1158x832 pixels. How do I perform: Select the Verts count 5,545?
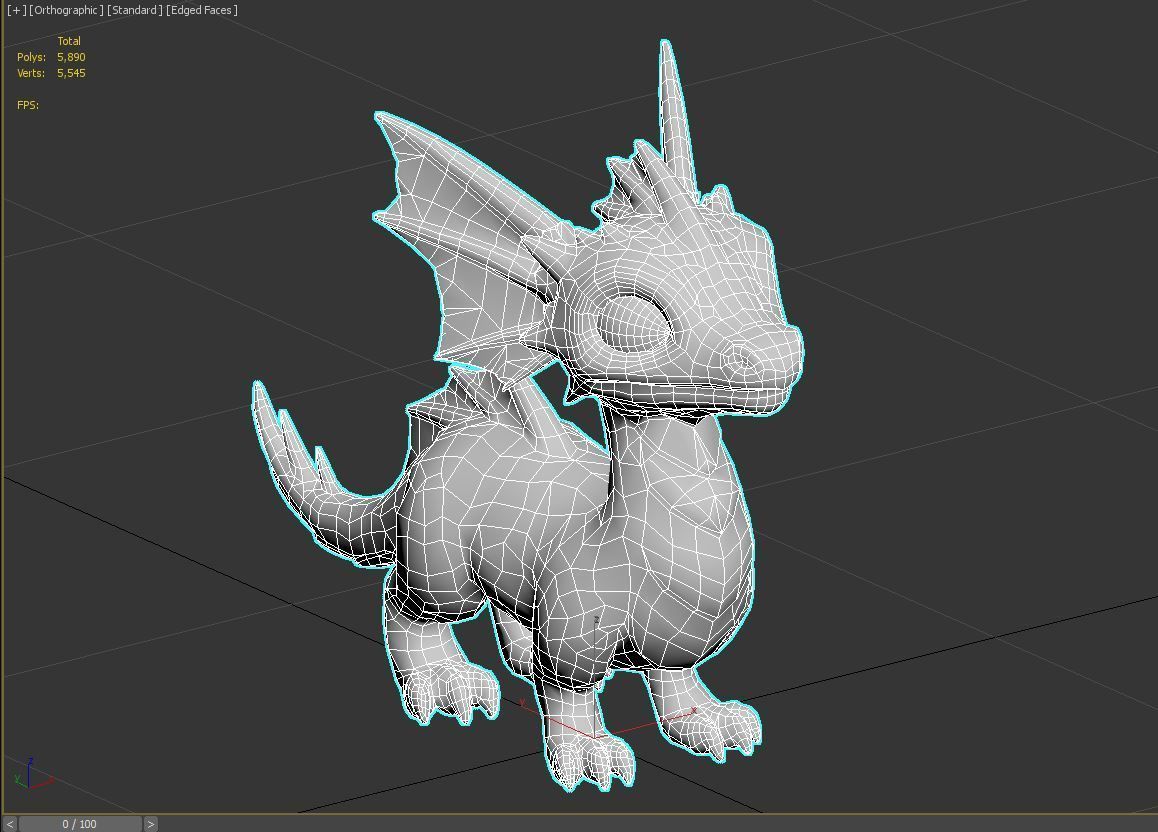coord(71,73)
